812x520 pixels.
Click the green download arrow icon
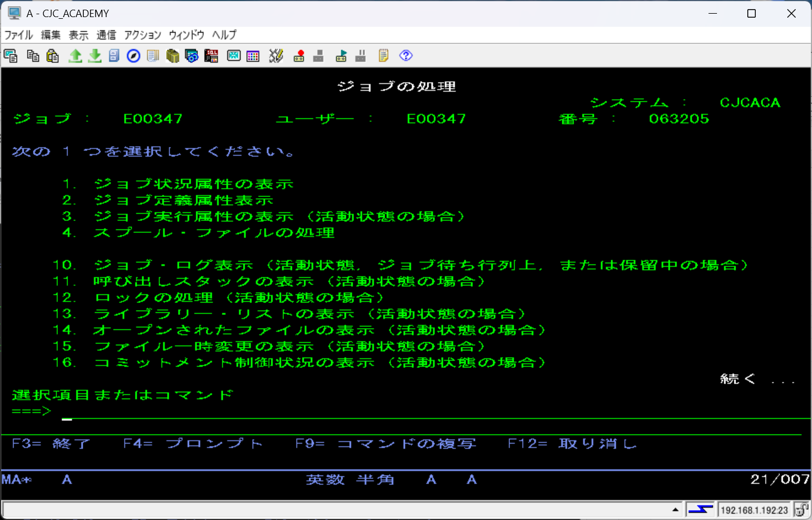coord(95,55)
